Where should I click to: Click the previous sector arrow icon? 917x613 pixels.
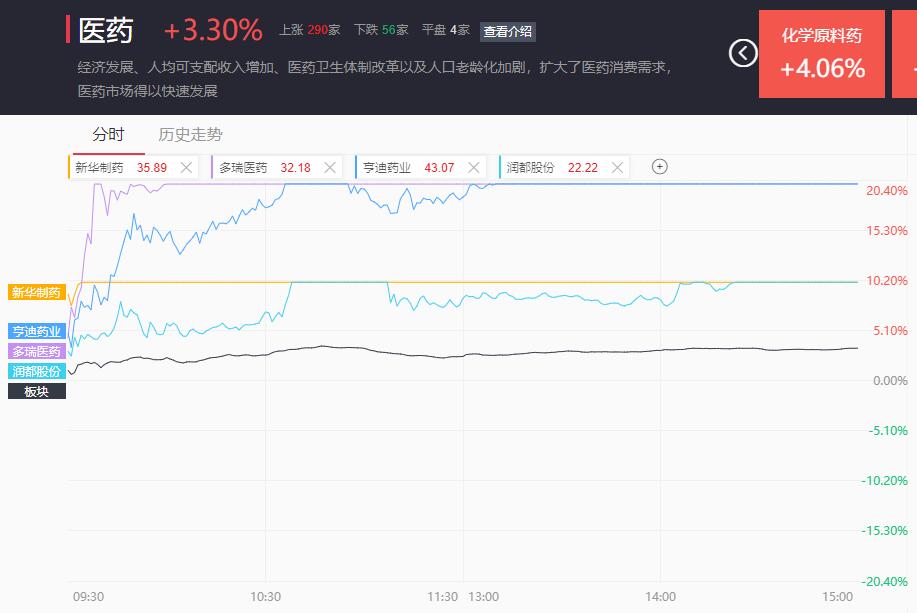(x=743, y=54)
